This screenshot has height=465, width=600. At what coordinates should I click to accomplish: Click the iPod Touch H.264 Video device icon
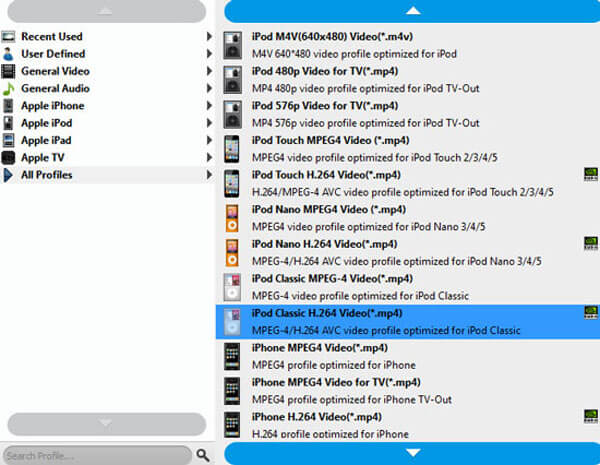tap(232, 183)
